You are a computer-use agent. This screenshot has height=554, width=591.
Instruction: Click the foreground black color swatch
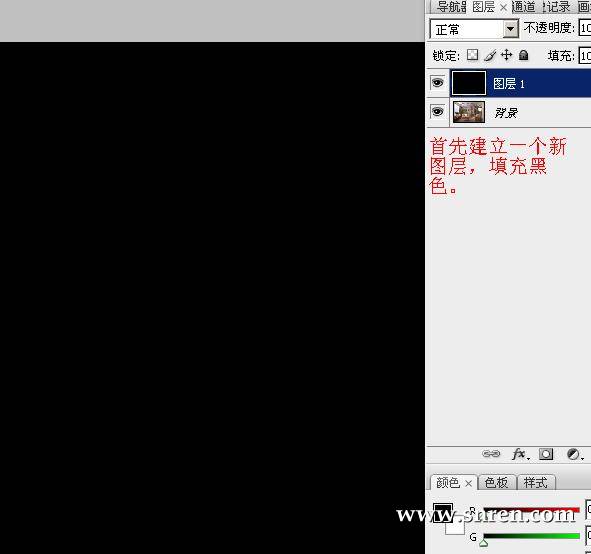click(x=442, y=513)
